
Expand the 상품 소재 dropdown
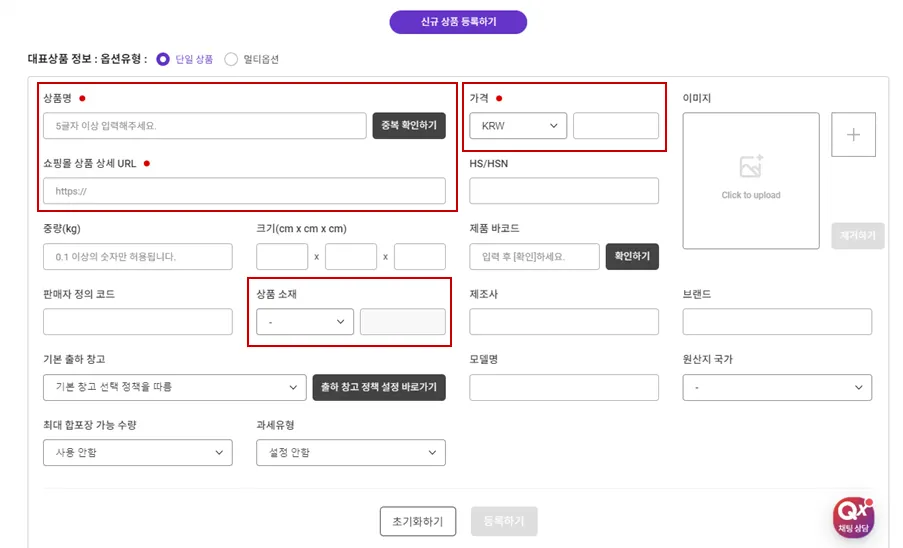[x=305, y=321]
